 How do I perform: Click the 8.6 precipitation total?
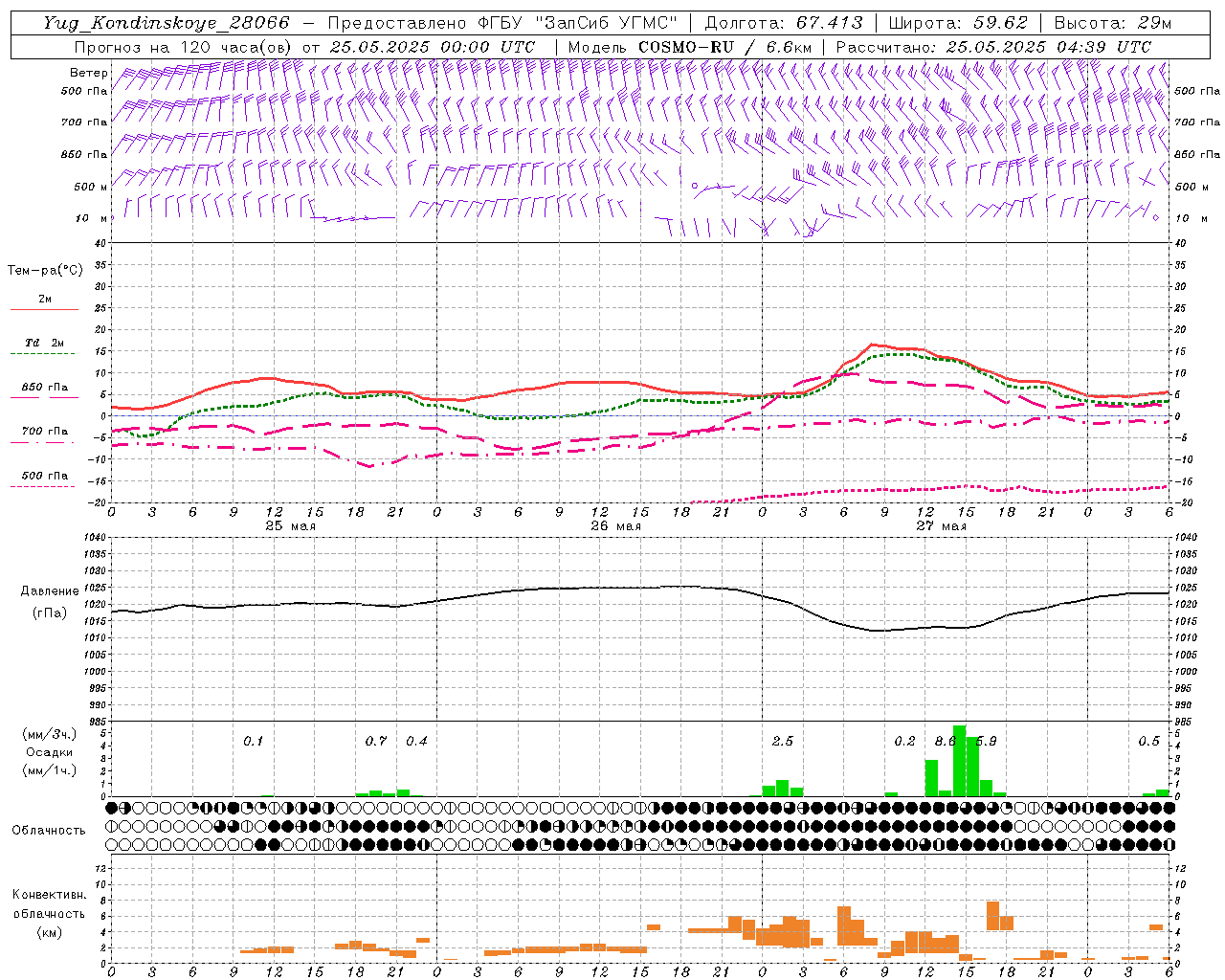click(945, 741)
